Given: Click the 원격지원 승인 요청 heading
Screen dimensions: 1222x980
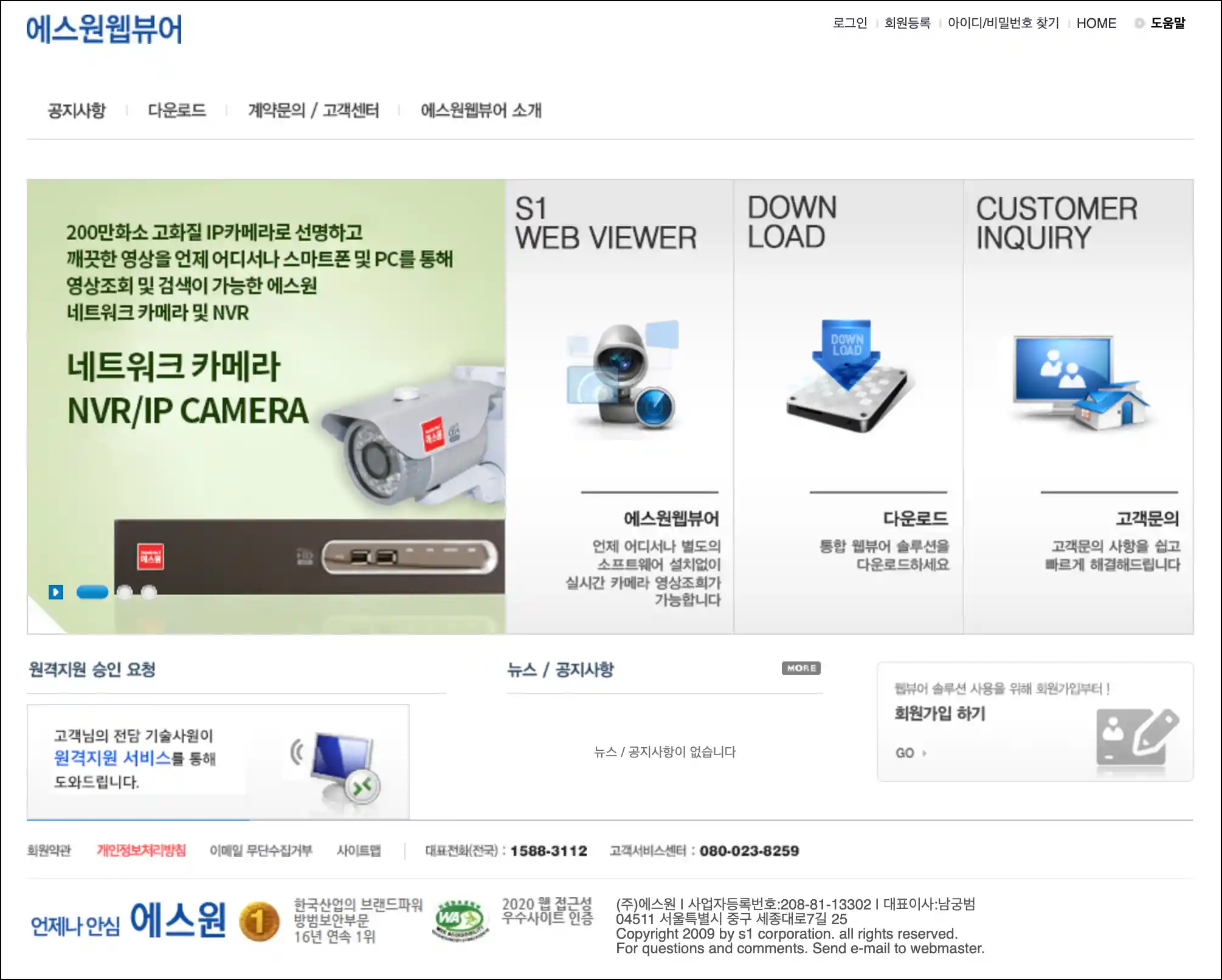Looking at the screenshot, I should click(x=92, y=670).
